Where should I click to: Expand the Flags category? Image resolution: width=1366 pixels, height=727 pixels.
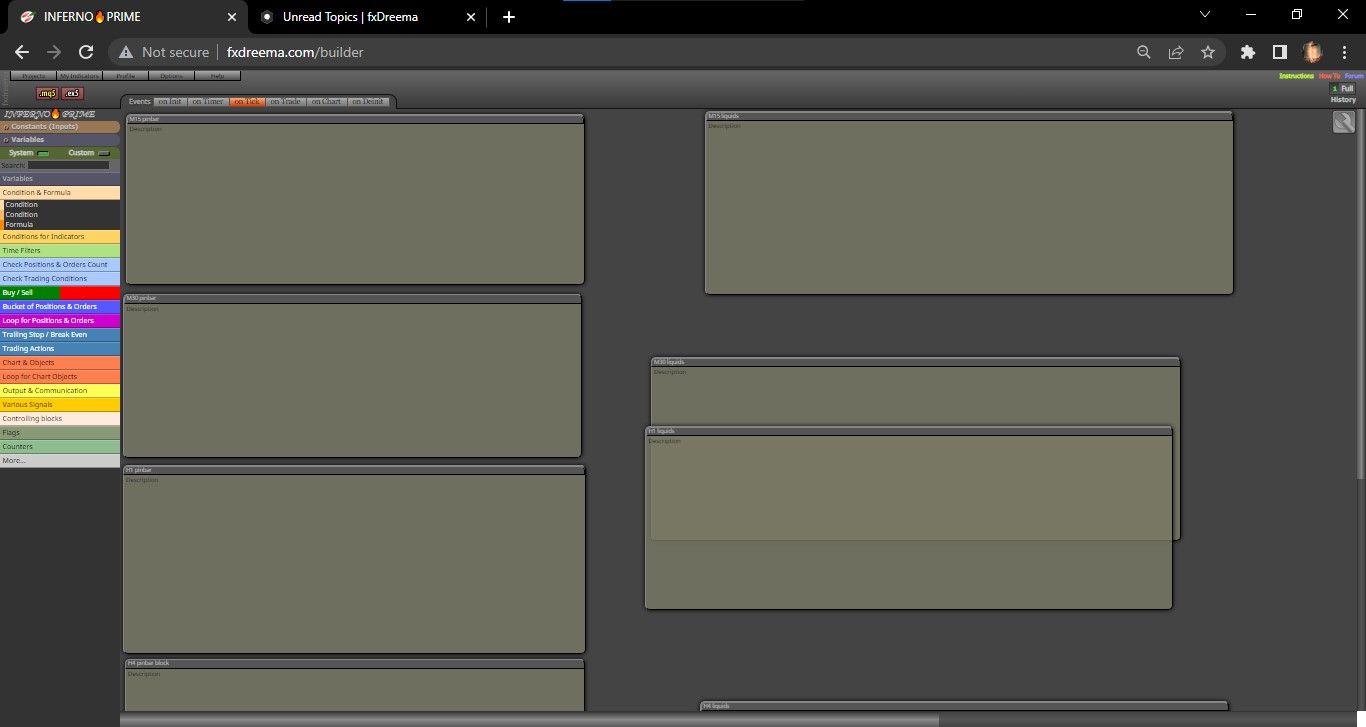[x=60, y=433]
